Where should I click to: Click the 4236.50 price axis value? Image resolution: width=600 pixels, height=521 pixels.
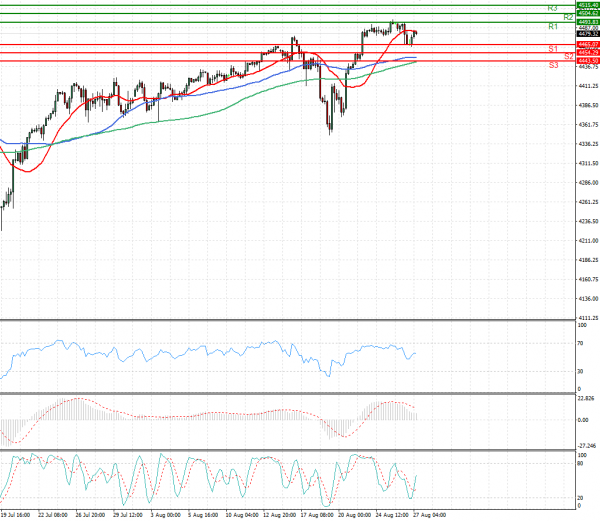click(x=588, y=221)
